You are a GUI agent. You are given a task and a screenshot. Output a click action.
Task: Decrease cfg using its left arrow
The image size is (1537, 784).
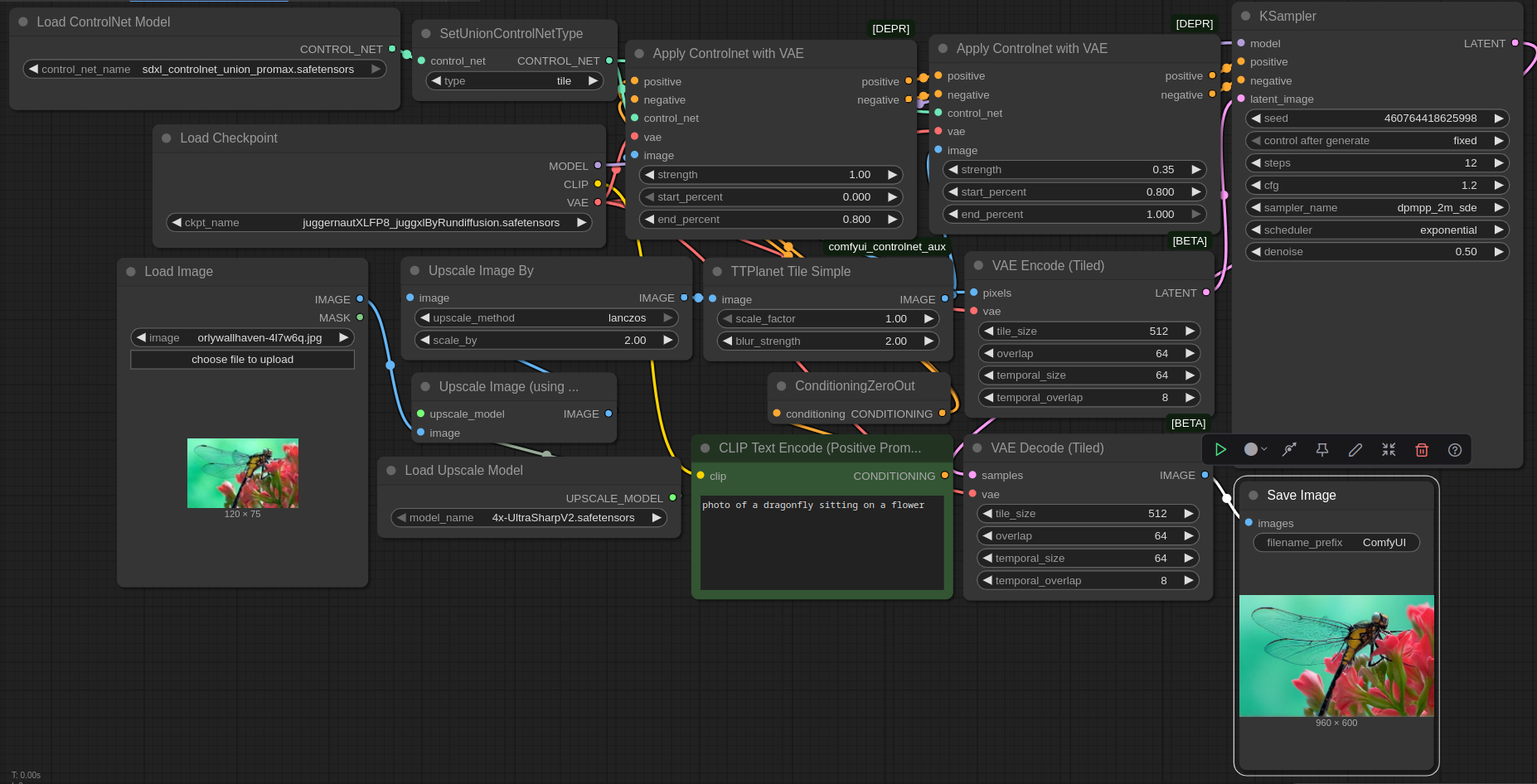(1256, 186)
